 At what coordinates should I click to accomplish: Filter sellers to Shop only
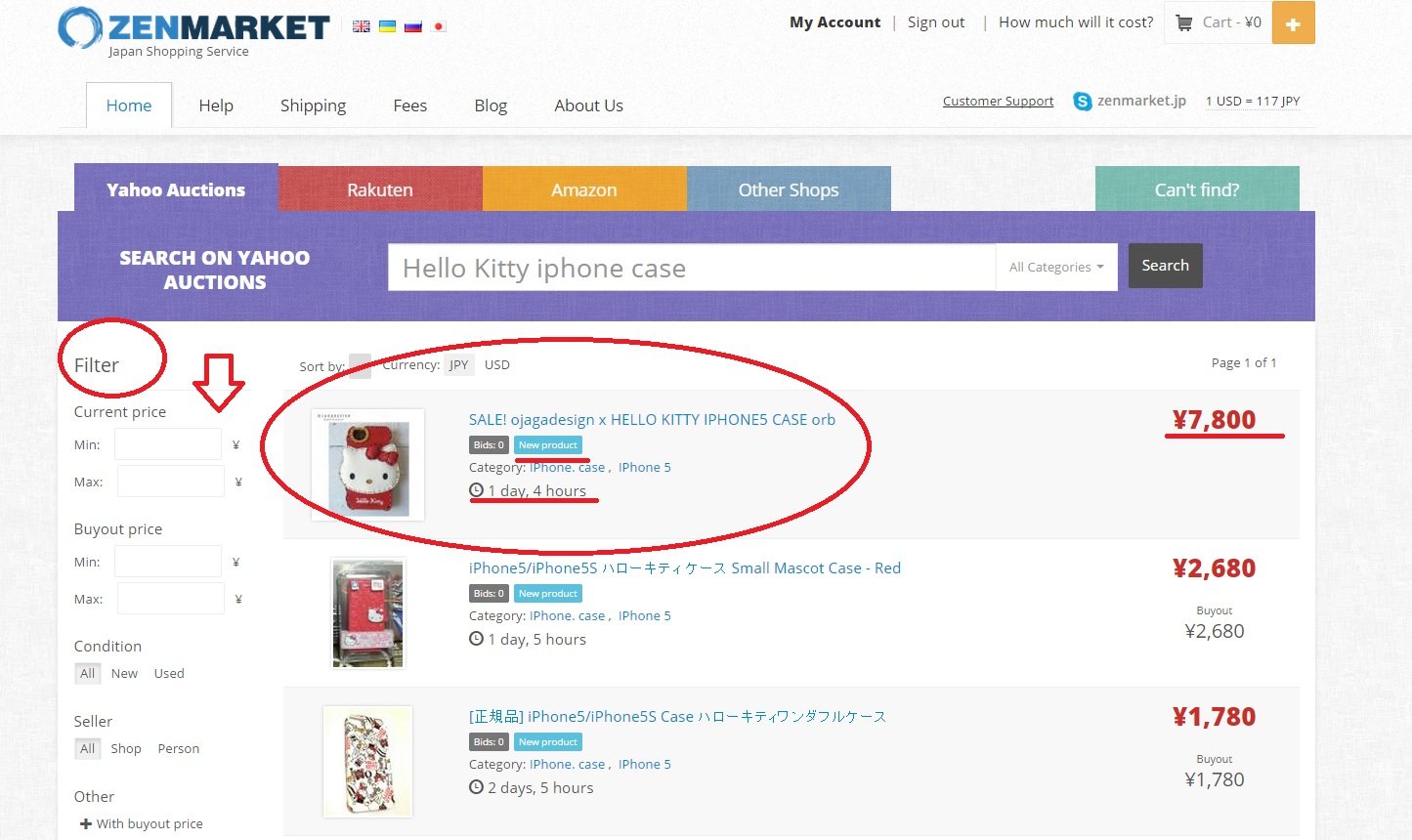(125, 748)
